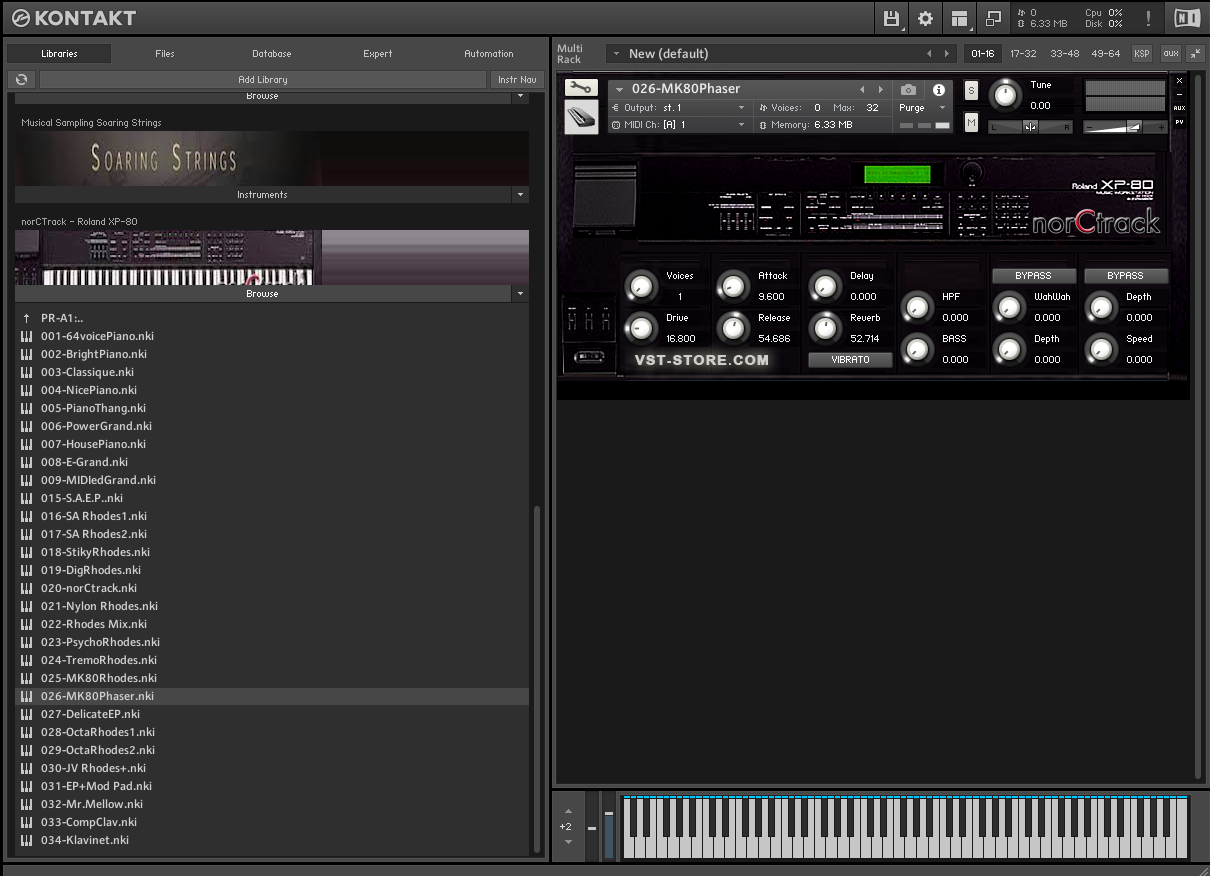The height and width of the screenshot is (876, 1210).
Task: Click the exclamation-mark warning icon
Action: tap(1148, 18)
